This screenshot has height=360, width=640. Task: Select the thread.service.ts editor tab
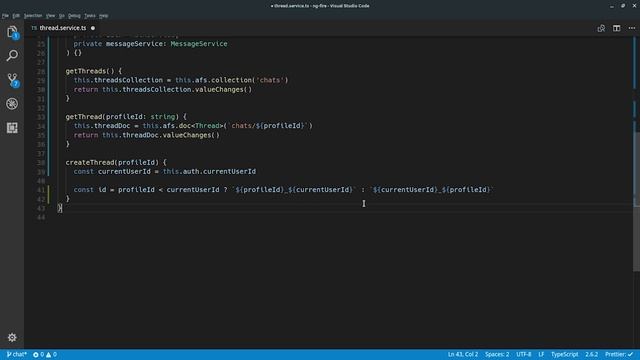coord(62,28)
